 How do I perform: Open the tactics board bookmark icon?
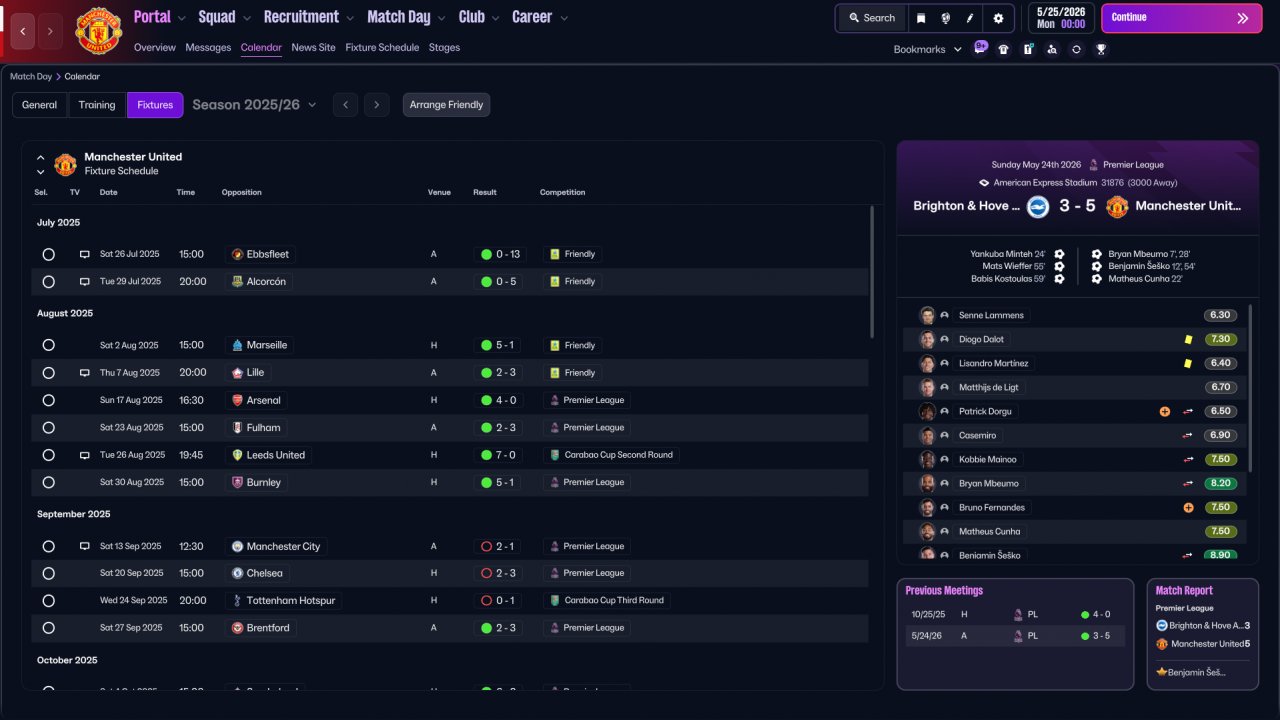(x=1028, y=49)
